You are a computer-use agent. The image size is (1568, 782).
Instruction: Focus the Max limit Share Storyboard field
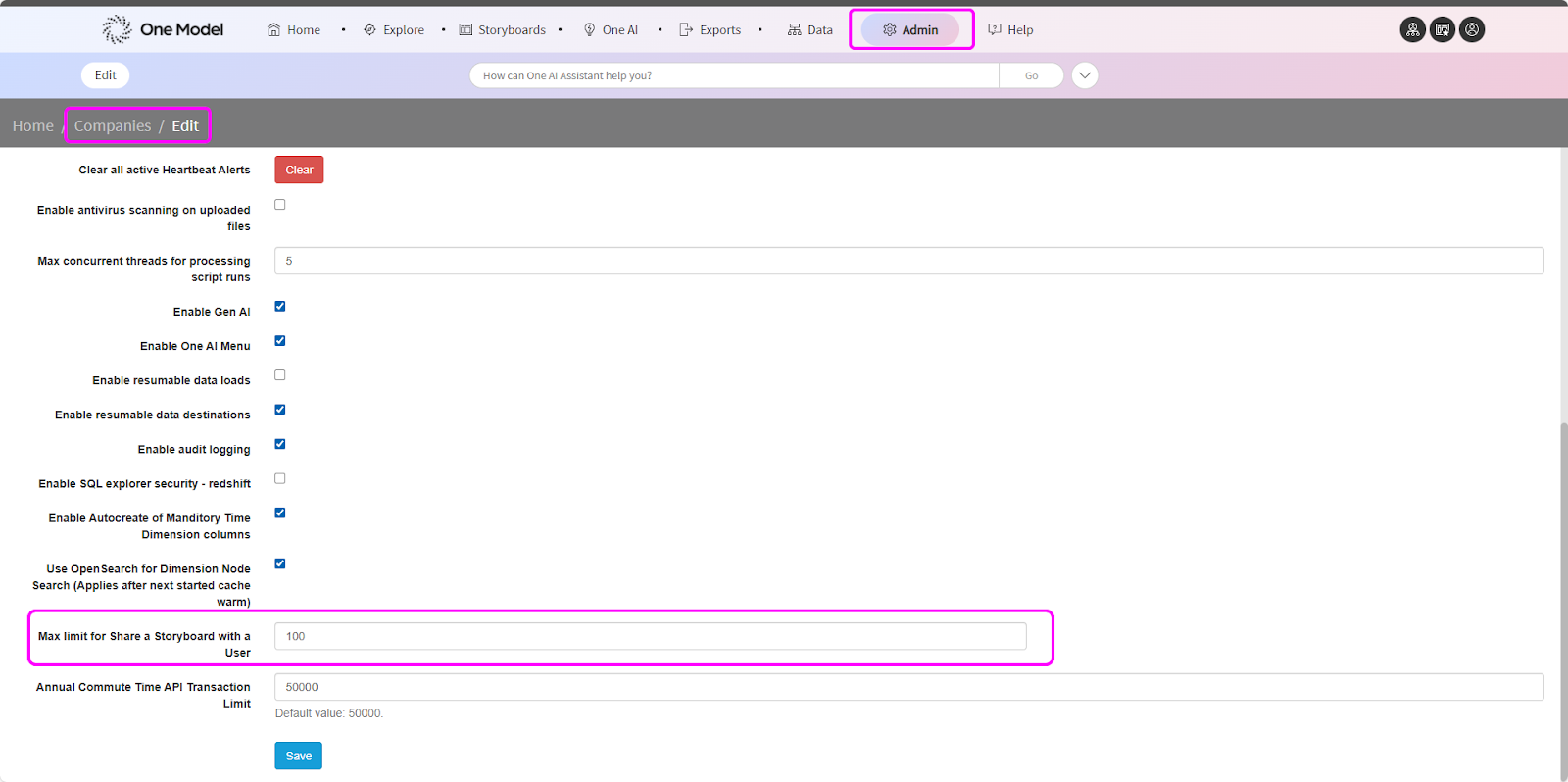coord(650,636)
